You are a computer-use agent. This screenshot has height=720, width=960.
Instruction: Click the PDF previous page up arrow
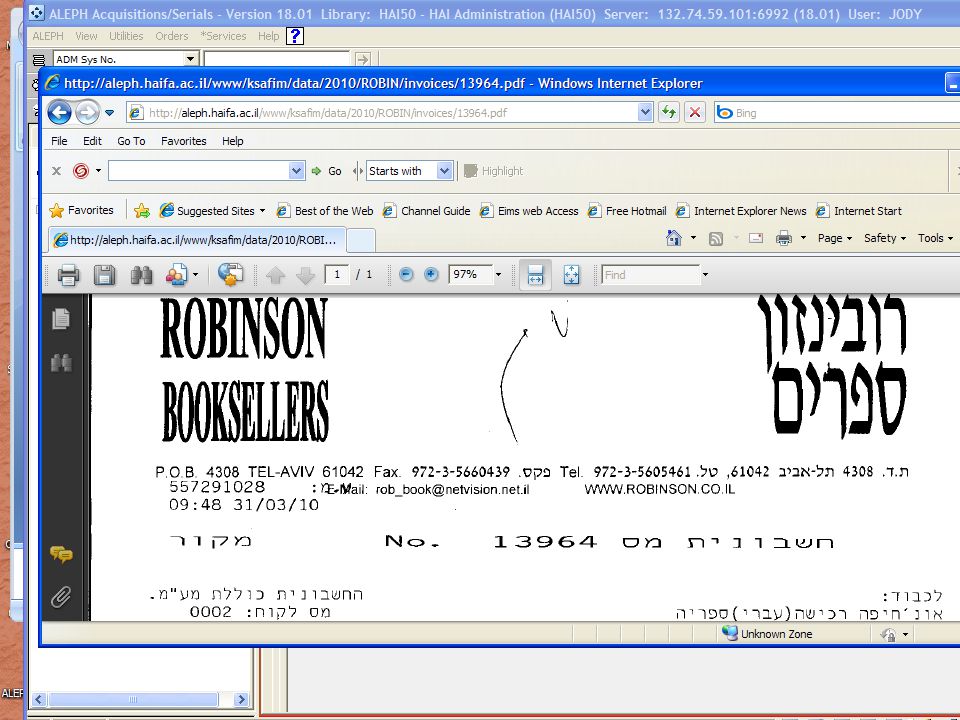tap(276, 276)
